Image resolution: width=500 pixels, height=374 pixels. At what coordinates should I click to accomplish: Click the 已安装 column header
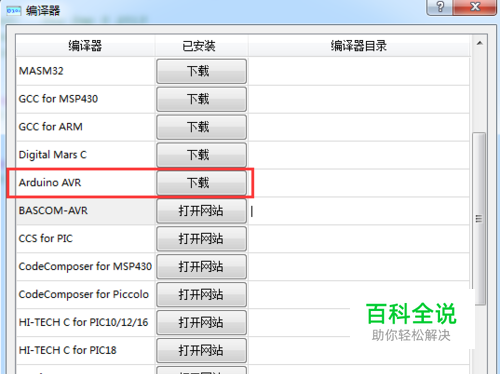(x=201, y=46)
